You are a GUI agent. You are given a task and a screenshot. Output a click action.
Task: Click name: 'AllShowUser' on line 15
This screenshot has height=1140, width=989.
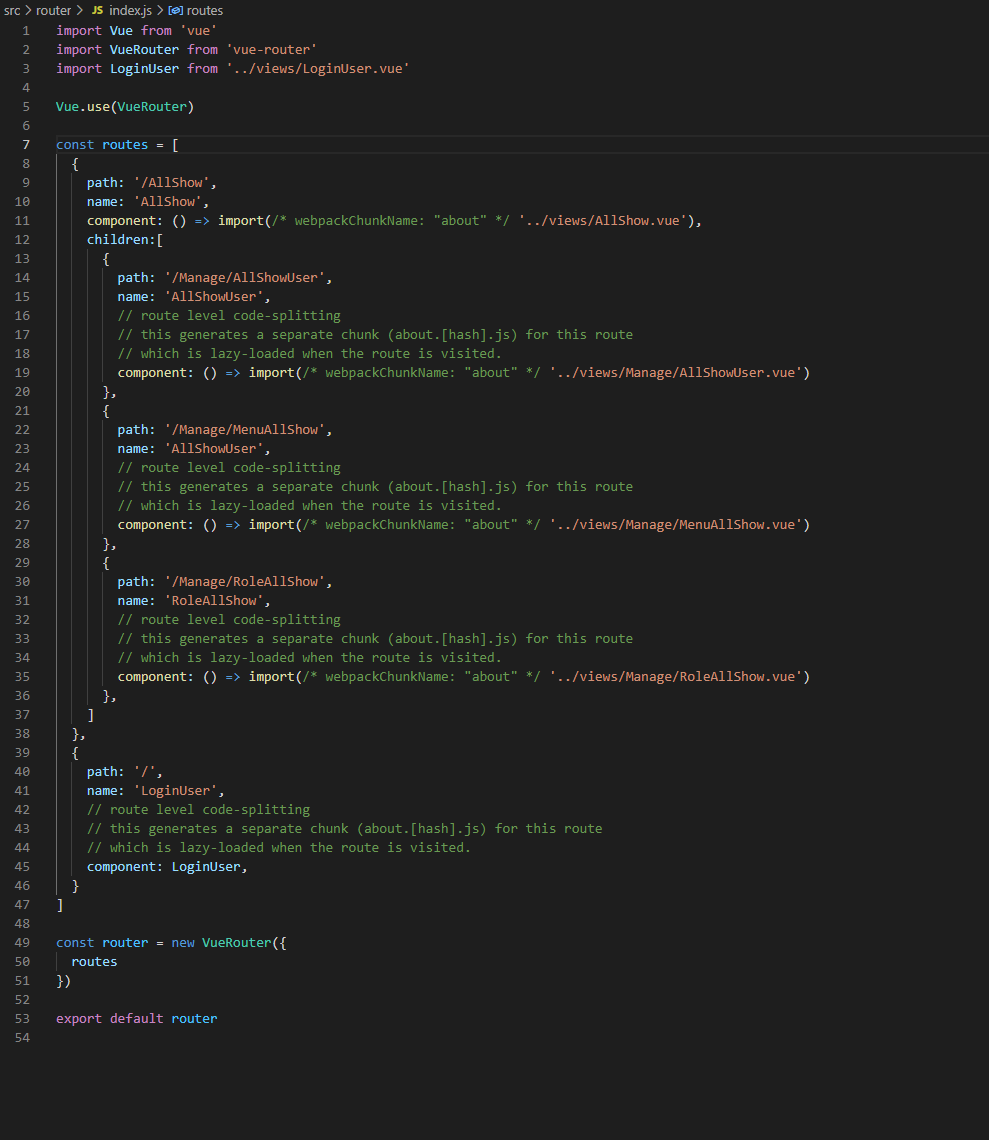point(193,297)
